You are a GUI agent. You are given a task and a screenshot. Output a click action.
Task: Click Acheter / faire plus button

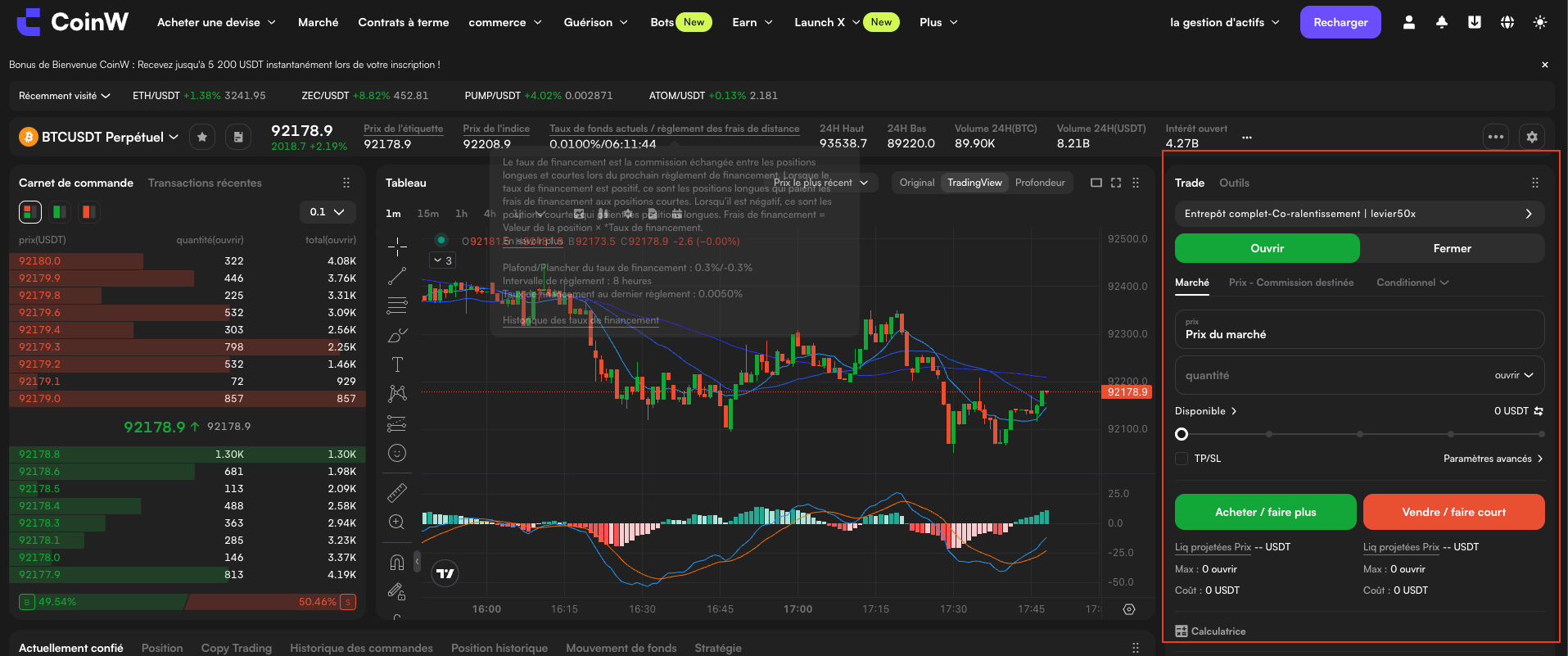(1266, 512)
